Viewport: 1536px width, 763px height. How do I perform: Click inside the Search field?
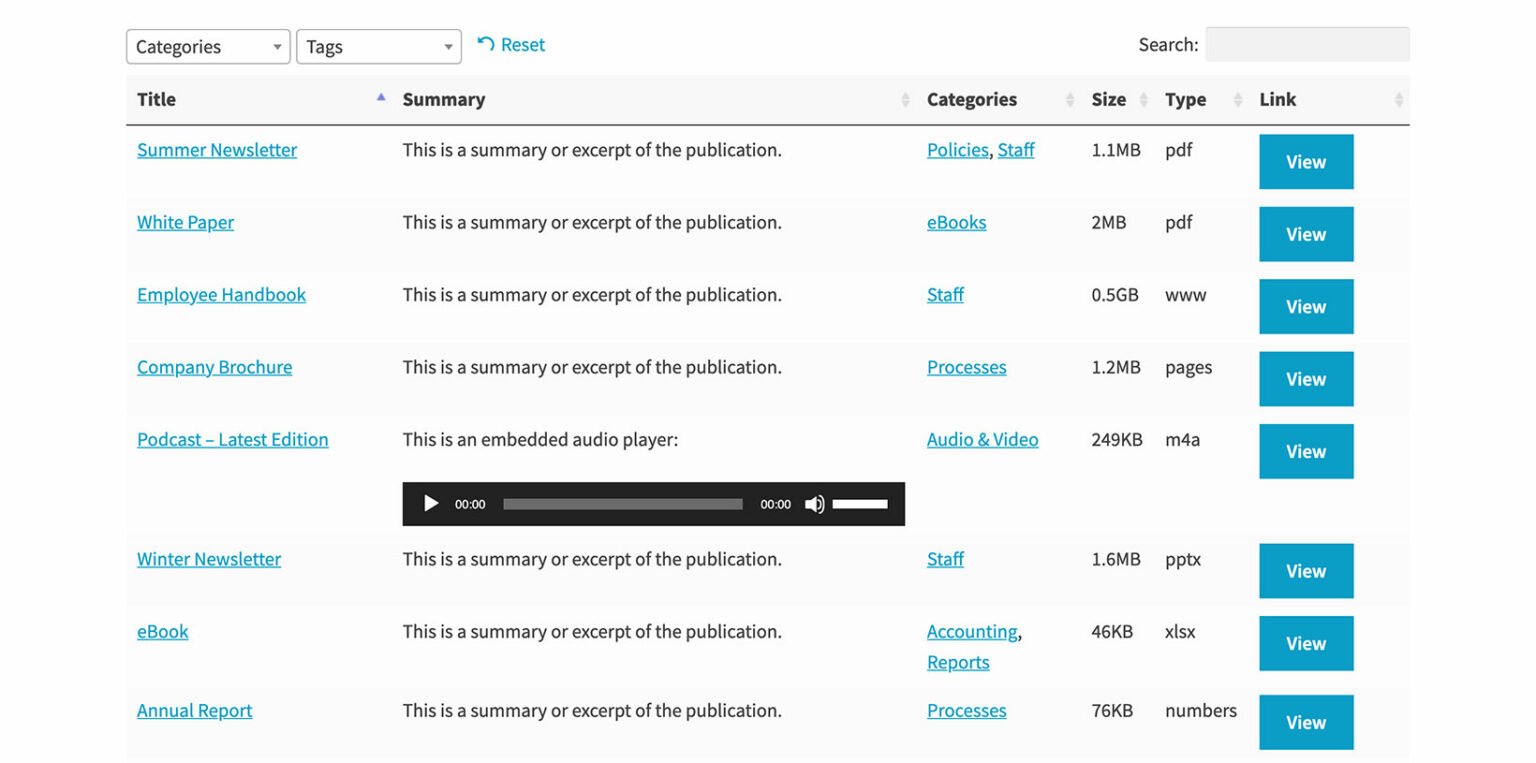(1307, 44)
